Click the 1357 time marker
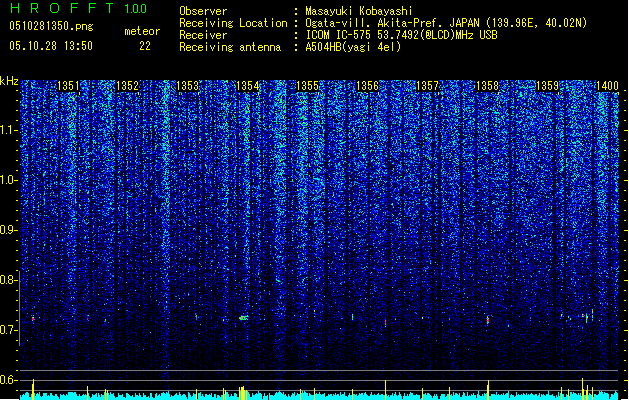 [x=428, y=86]
